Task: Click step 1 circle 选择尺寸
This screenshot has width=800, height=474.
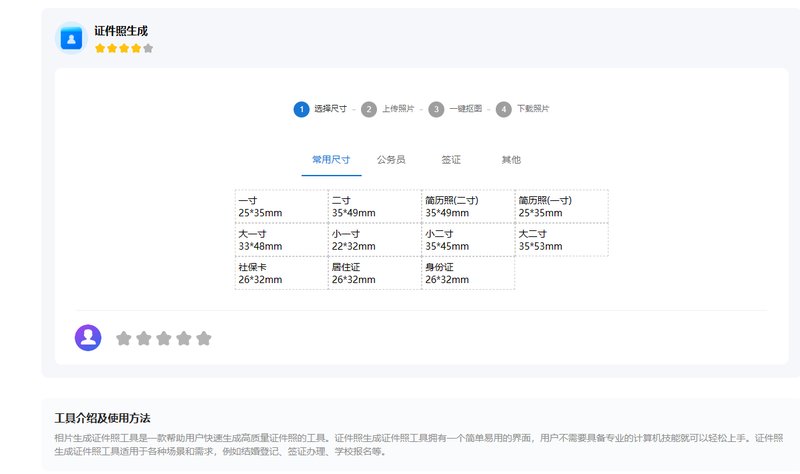Action: point(301,109)
